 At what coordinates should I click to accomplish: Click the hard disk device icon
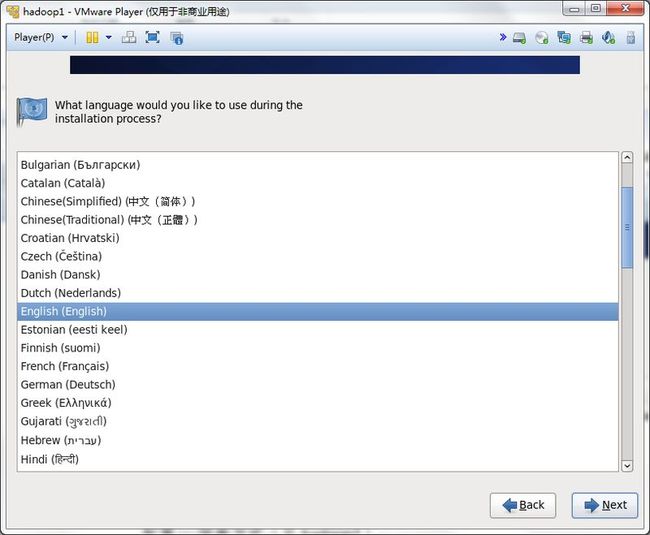point(519,38)
